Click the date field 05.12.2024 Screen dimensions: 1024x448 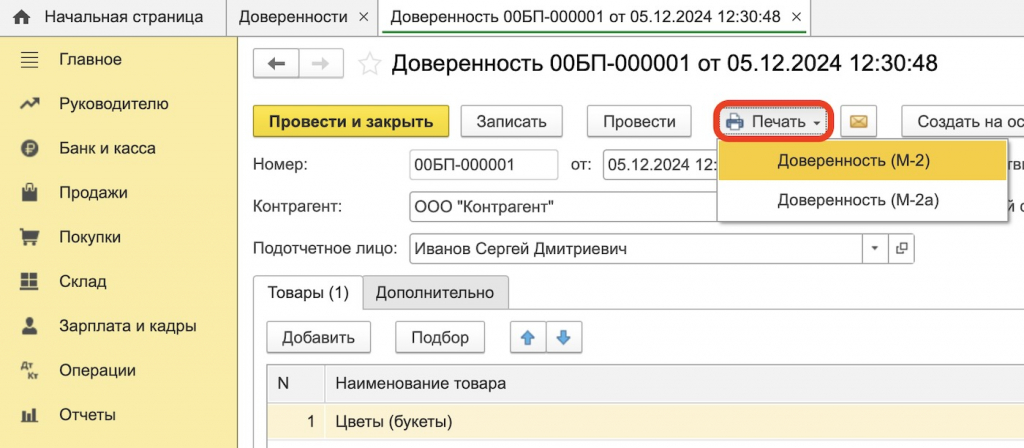point(661,165)
